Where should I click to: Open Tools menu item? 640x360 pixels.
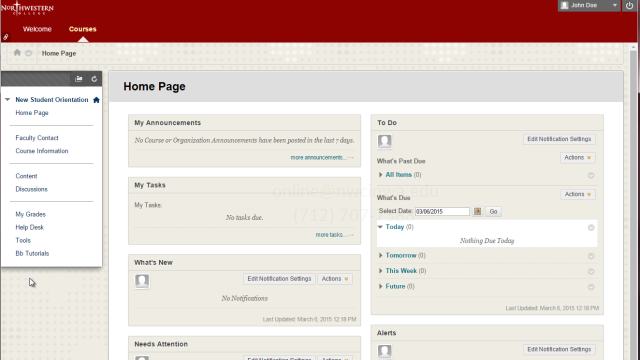[23, 240]
